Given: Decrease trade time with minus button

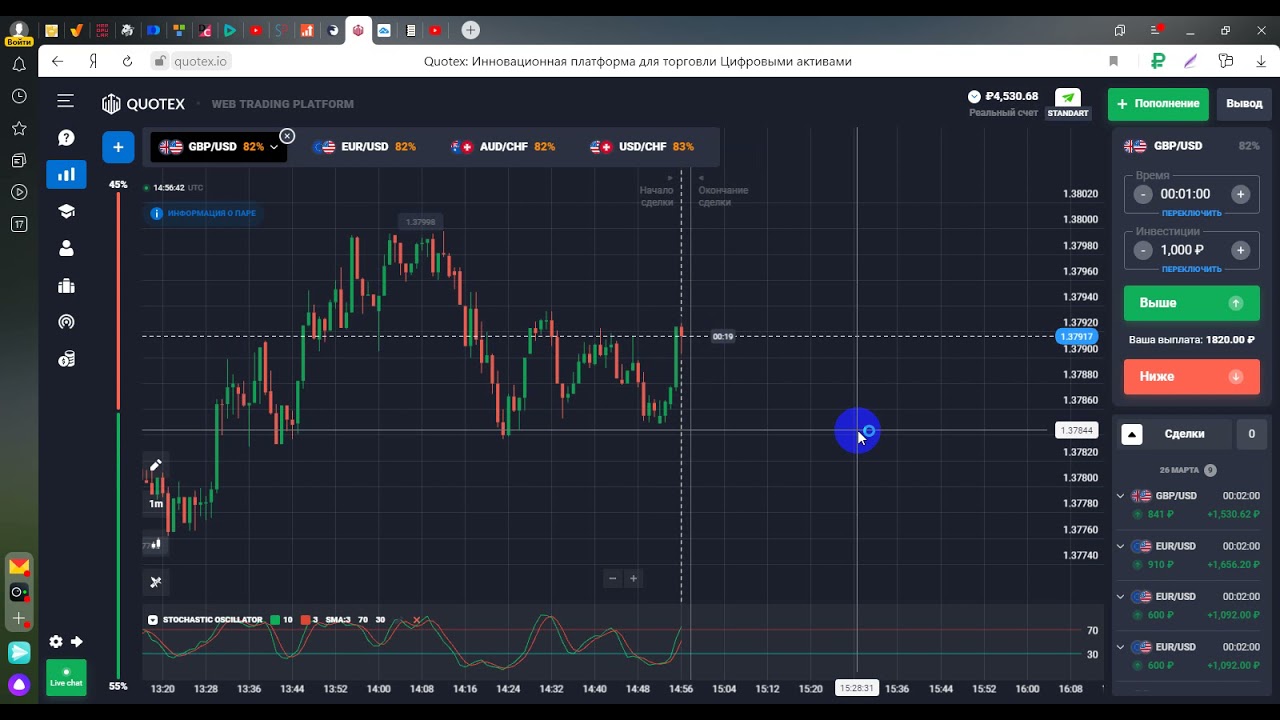Looking at the screenshot, I should [1143, 195].
